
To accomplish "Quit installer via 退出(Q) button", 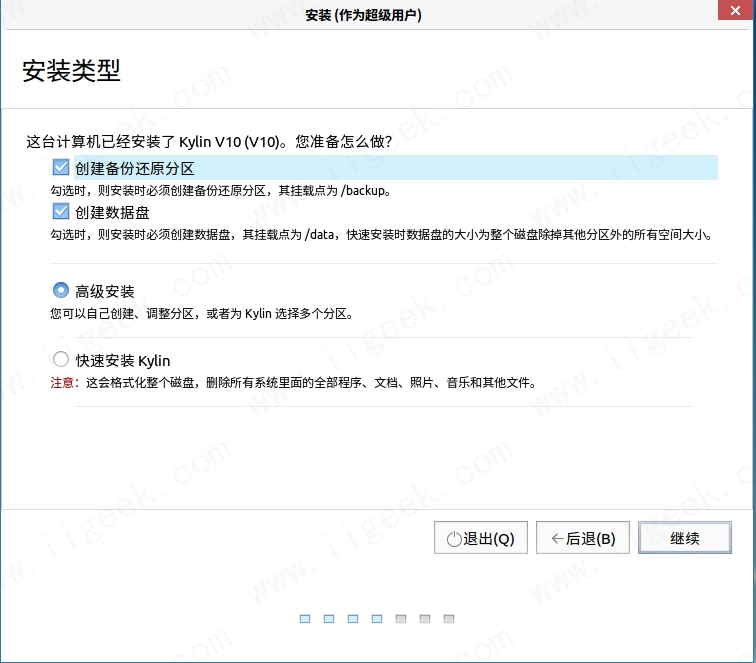I will [x=481, y=538].
